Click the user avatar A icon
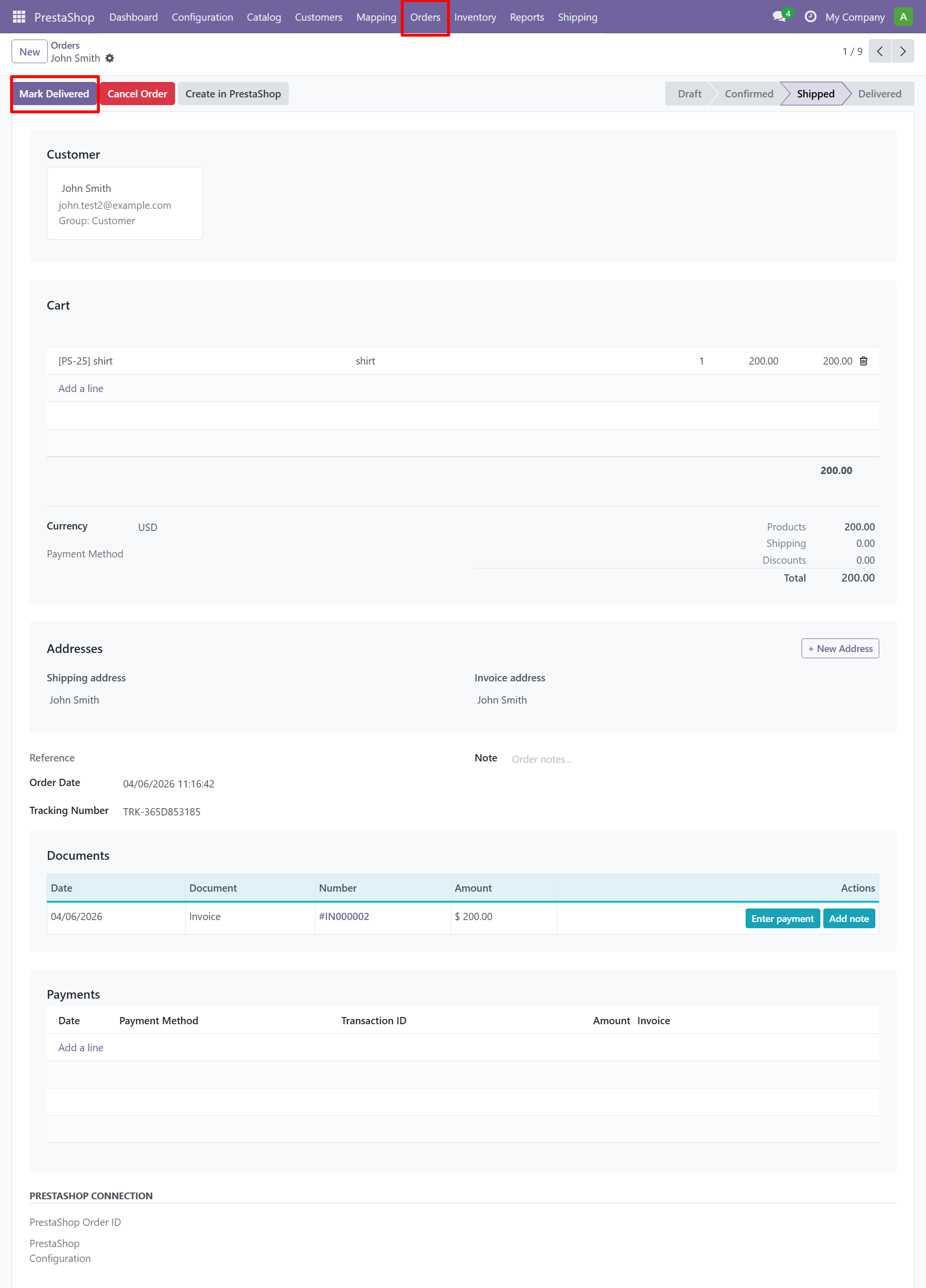926x1288 pixels. tap(903, 17)
